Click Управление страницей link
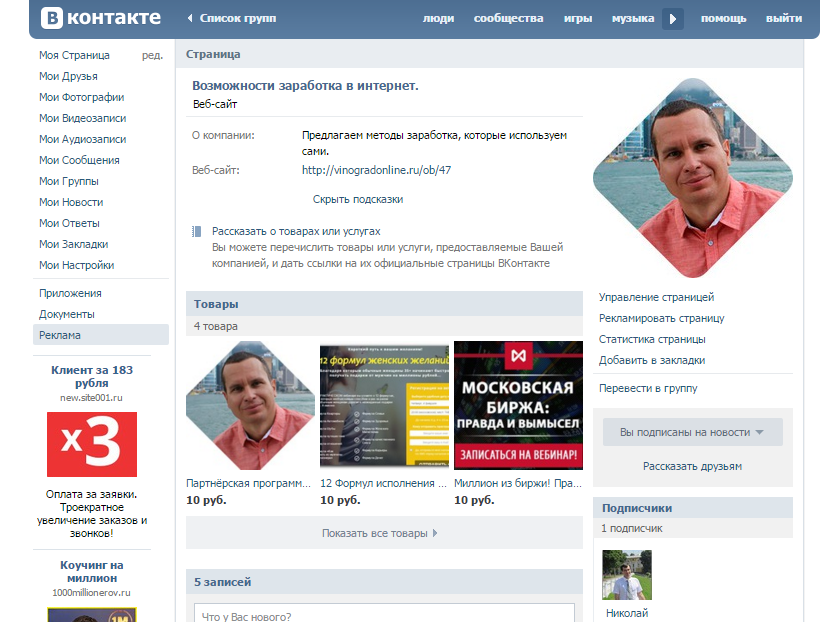Screen dimensions: 831x622 tap(656, 297)
